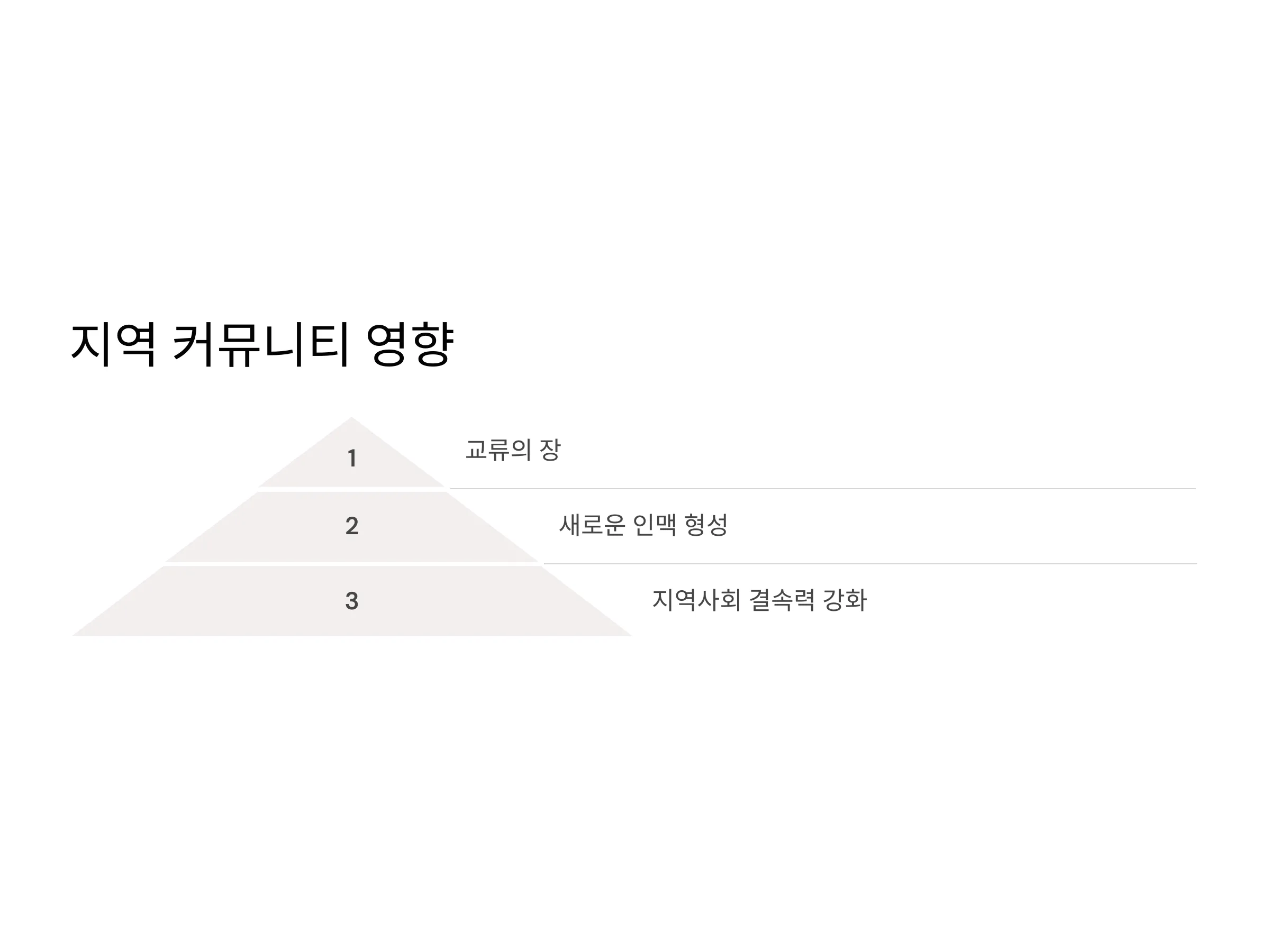Select the word 새로운
The image size is (1270, 952).
(x=592, y=525)
